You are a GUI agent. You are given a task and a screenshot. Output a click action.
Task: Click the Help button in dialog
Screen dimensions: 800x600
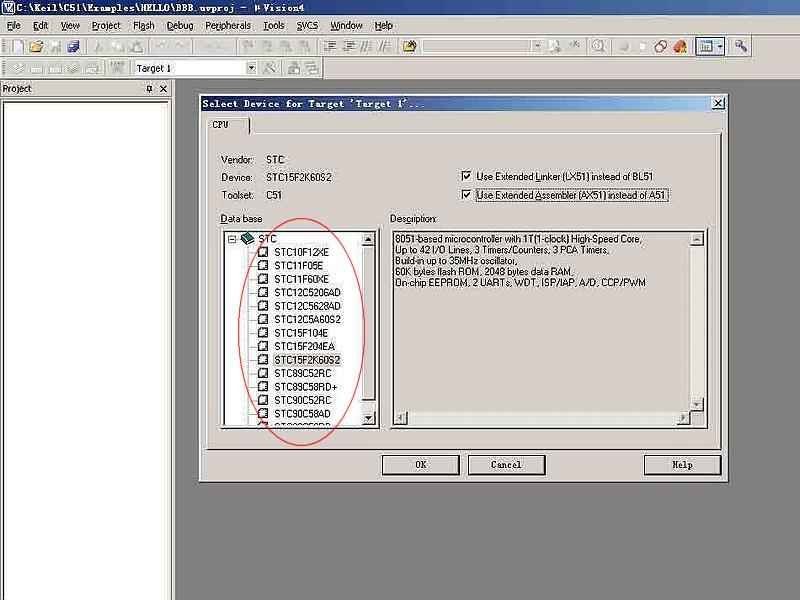point(682,465)
